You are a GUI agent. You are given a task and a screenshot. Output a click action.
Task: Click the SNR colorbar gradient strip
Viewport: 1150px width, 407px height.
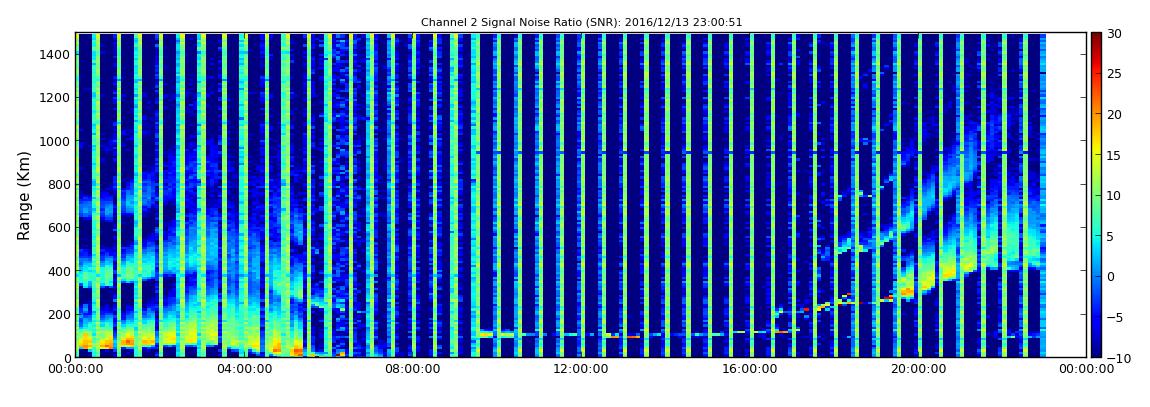[1096, 194]
